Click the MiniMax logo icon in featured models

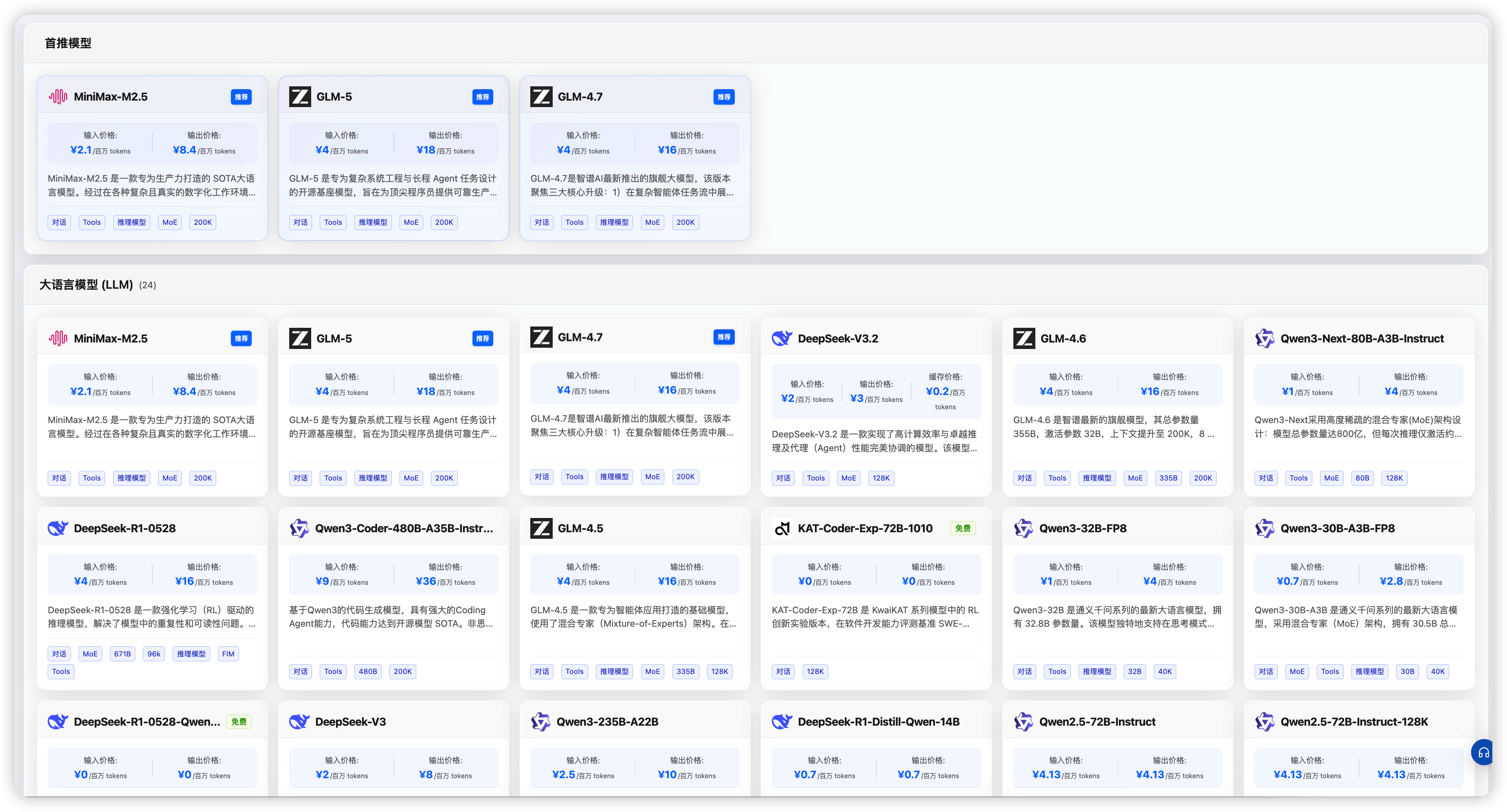pyautogui.click(x=58, y=97)
